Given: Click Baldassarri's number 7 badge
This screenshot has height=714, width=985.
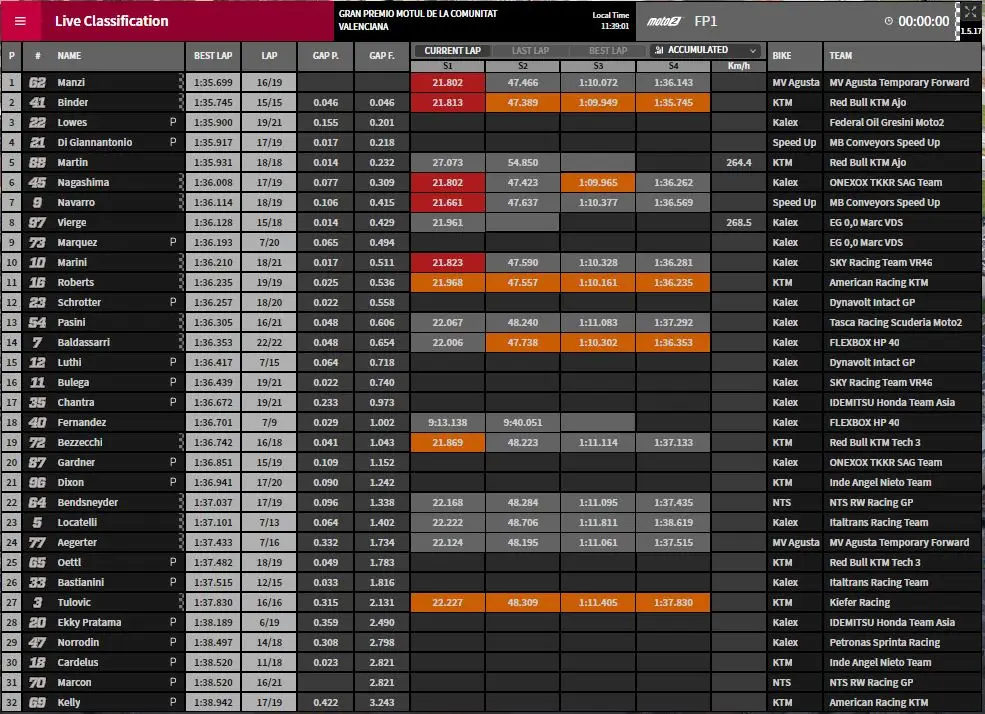Looking at the screenshot, I should [37, 342].
